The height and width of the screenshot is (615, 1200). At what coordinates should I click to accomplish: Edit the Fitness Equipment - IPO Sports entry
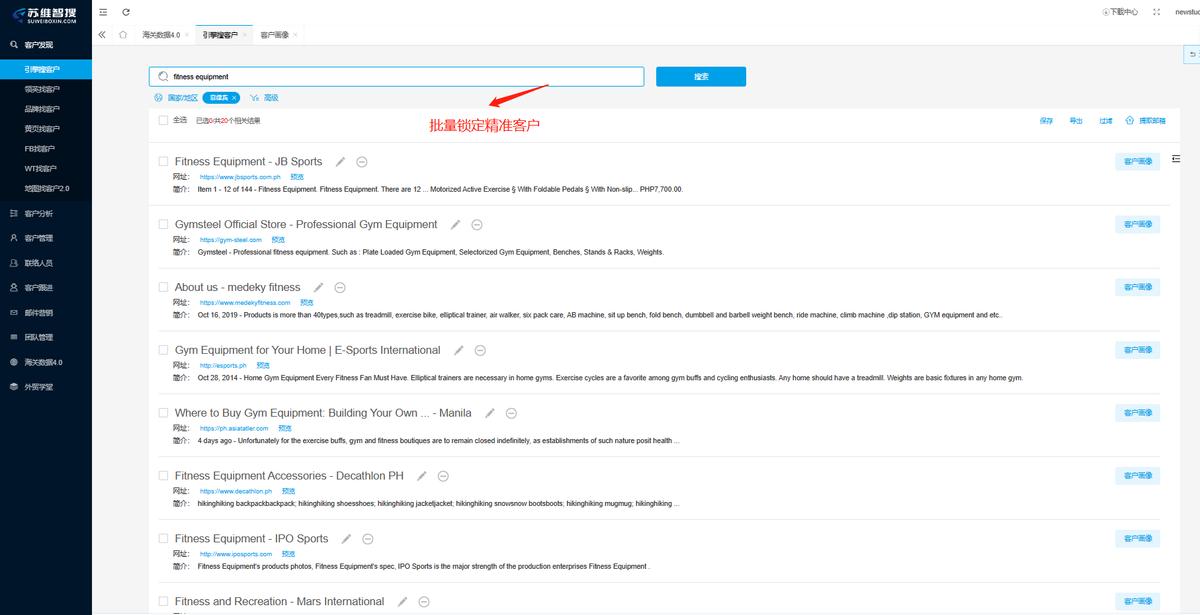click(x=347, y=538)
